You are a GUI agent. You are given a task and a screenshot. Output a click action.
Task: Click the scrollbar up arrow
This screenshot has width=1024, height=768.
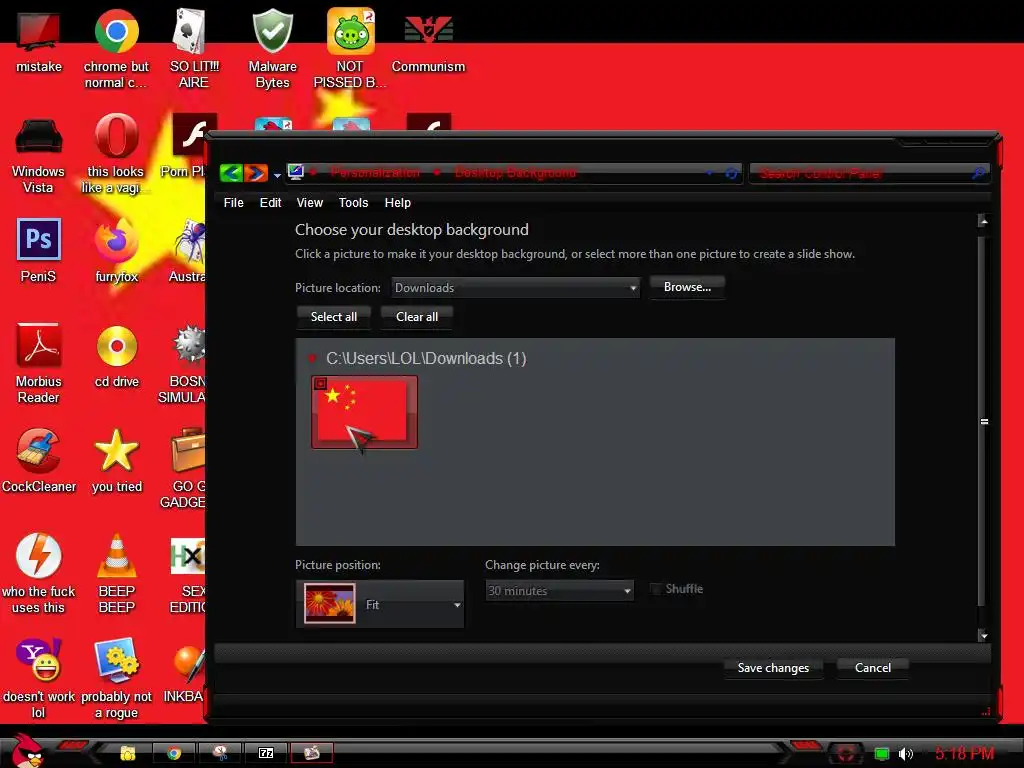point(984,221)
